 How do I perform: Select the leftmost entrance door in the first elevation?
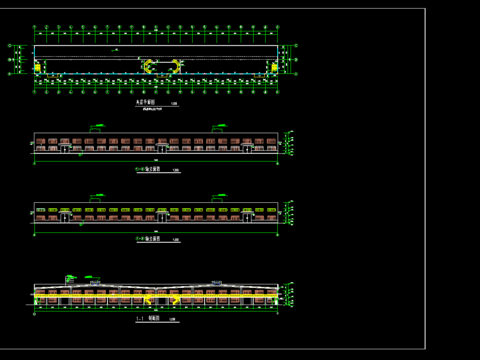tap(65, 149)
